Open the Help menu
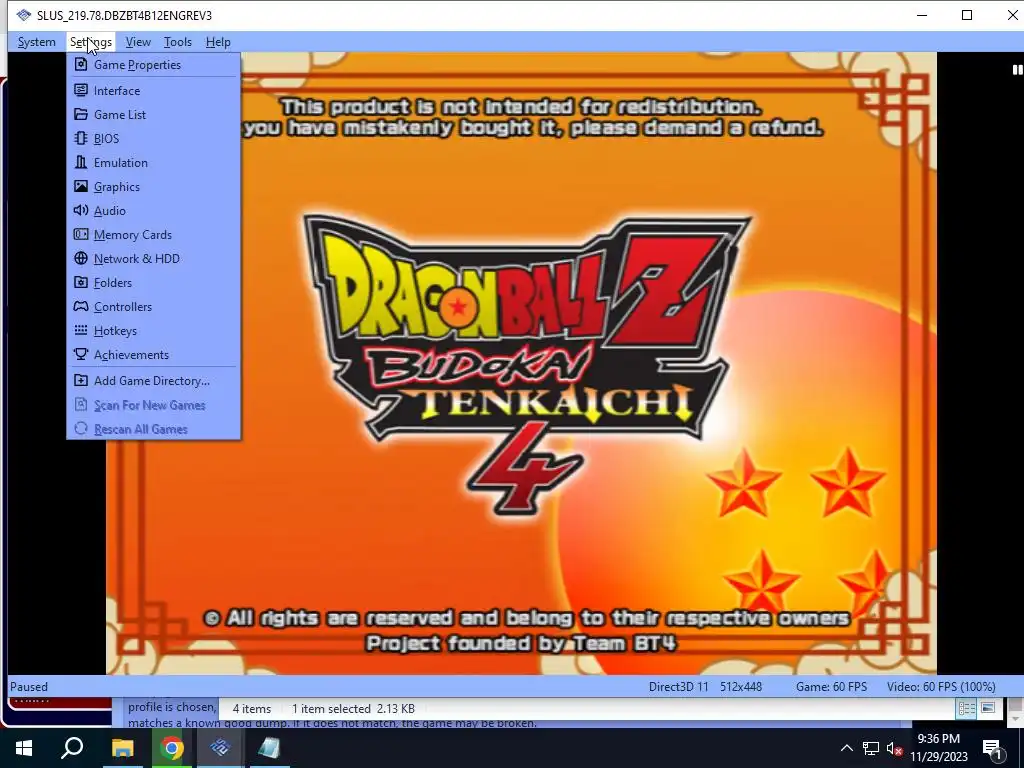Viewport: 1024px width, 768px height. pyautogui.click(x=218, y=42)
